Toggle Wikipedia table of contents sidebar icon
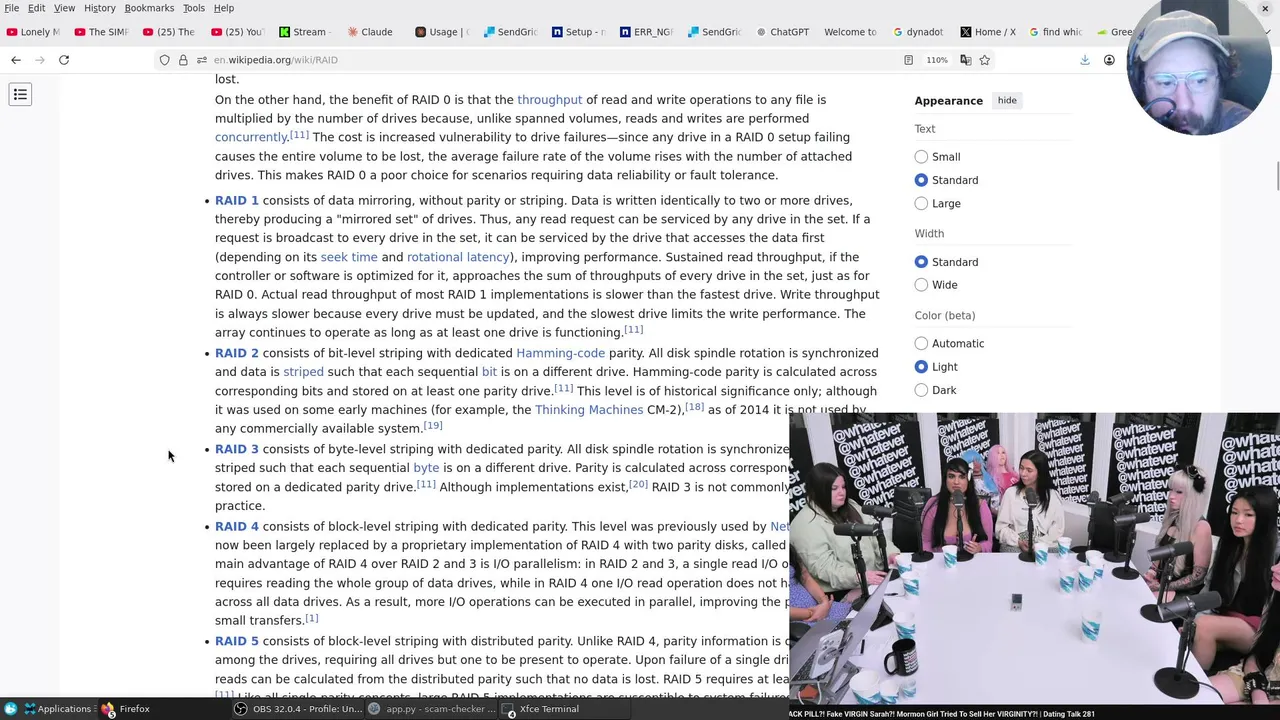The width and height of the screenshot is (1280, 720). click(20, 95)
